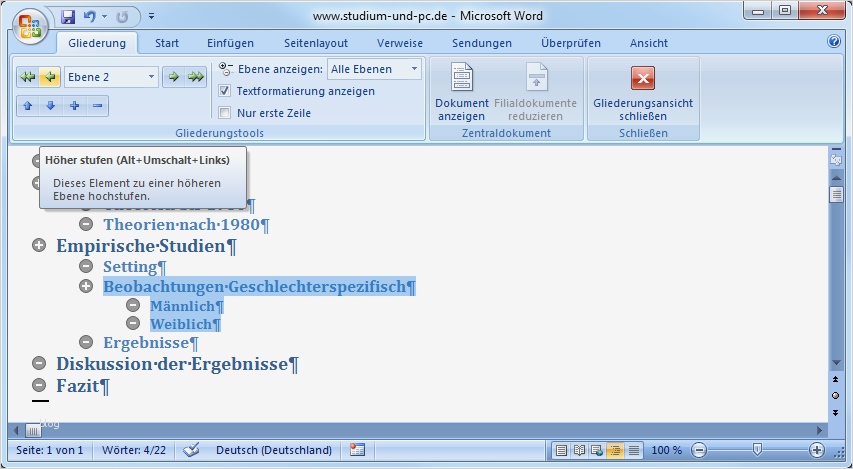Switch to Full Screen Reading view
Screen dimensions: 853x469
[x=579, y=450]
